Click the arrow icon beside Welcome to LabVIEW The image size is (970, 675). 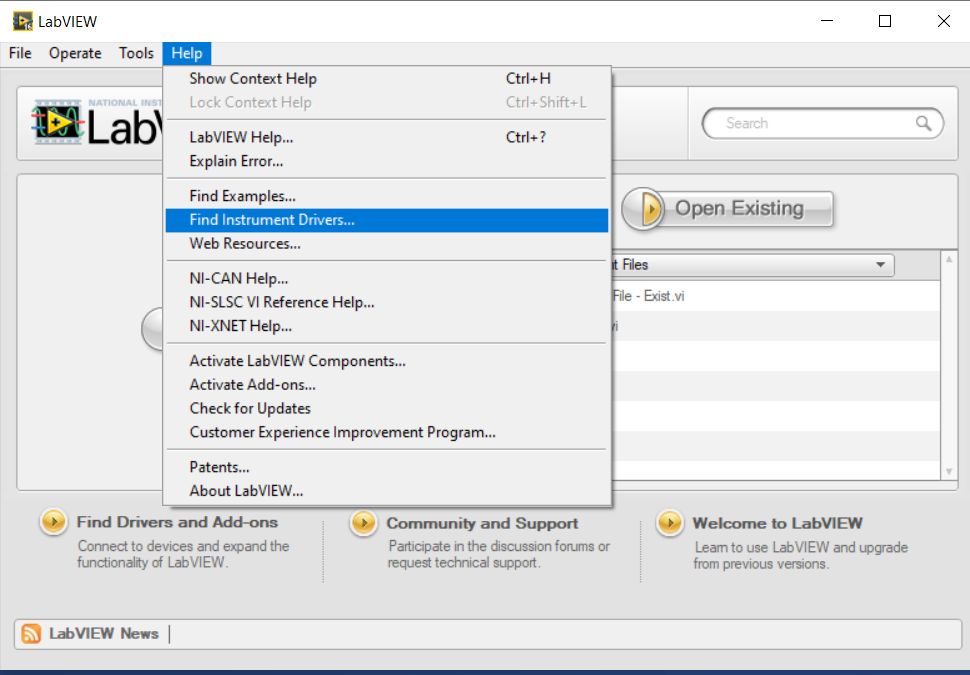pyautogui.click(x=668, y=522)
